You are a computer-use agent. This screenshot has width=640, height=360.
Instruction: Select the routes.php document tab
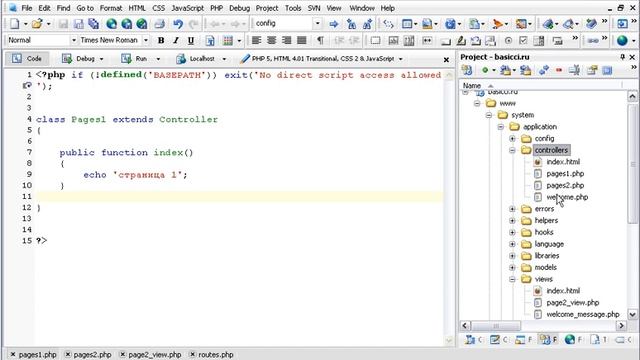point(211,355)
